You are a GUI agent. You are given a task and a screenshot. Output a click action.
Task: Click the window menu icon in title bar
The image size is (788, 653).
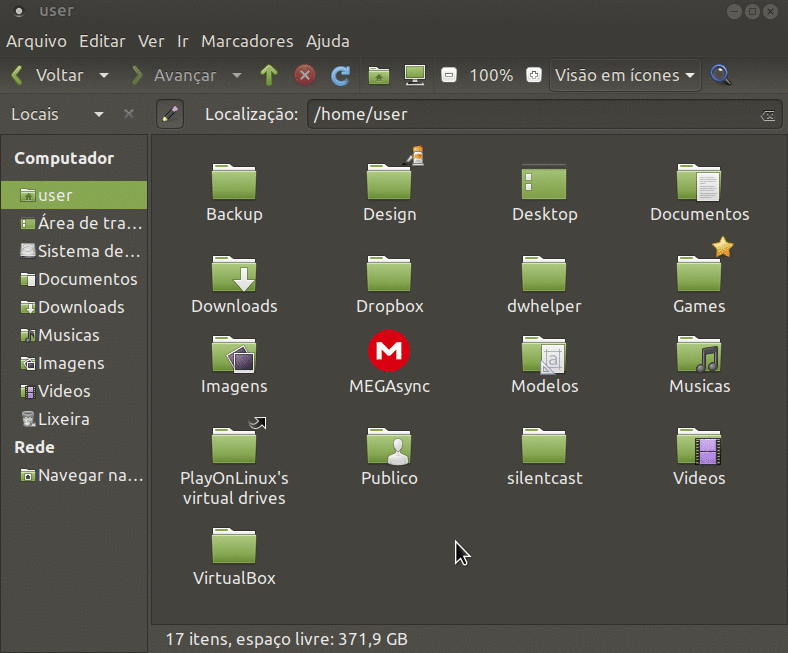pos(19,11)
